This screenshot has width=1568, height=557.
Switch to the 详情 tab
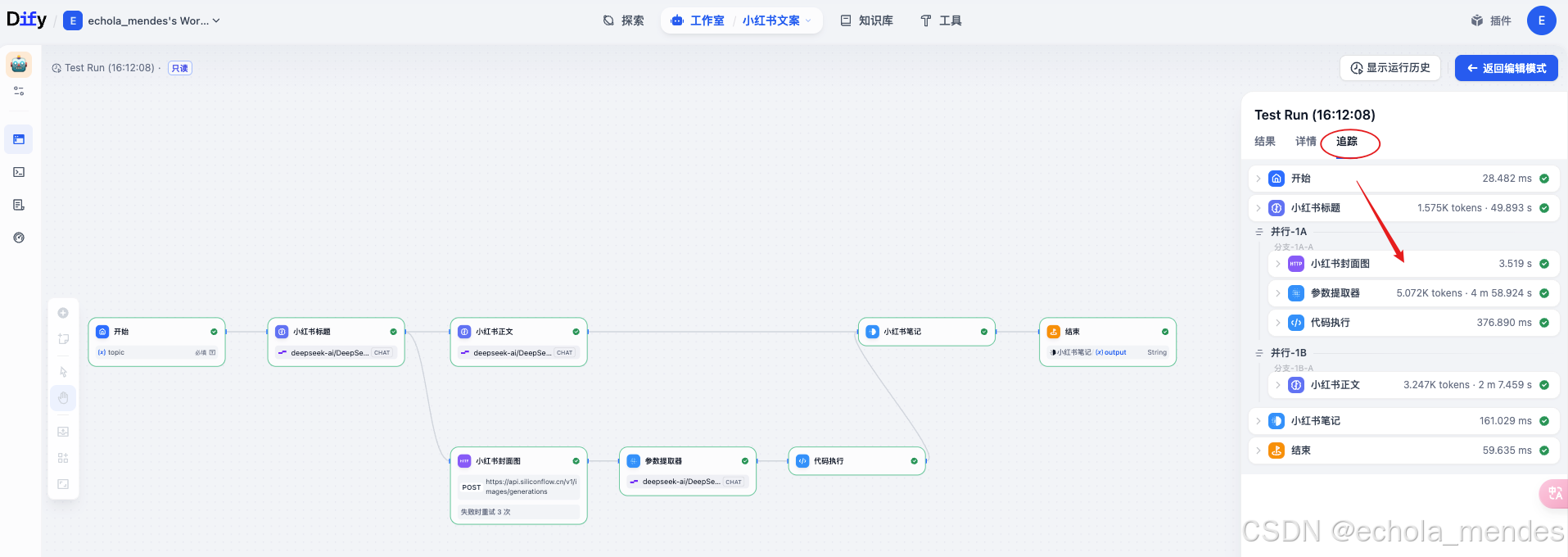1306,141
